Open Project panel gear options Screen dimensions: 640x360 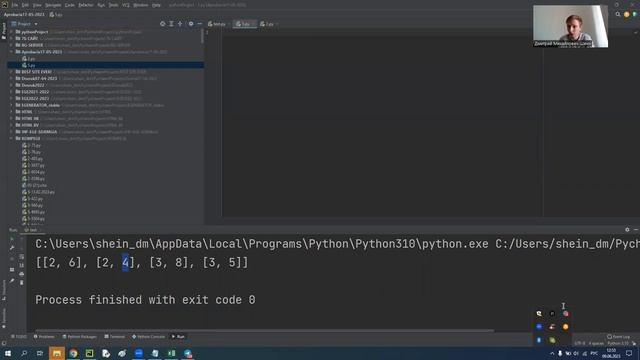[191, 24]
